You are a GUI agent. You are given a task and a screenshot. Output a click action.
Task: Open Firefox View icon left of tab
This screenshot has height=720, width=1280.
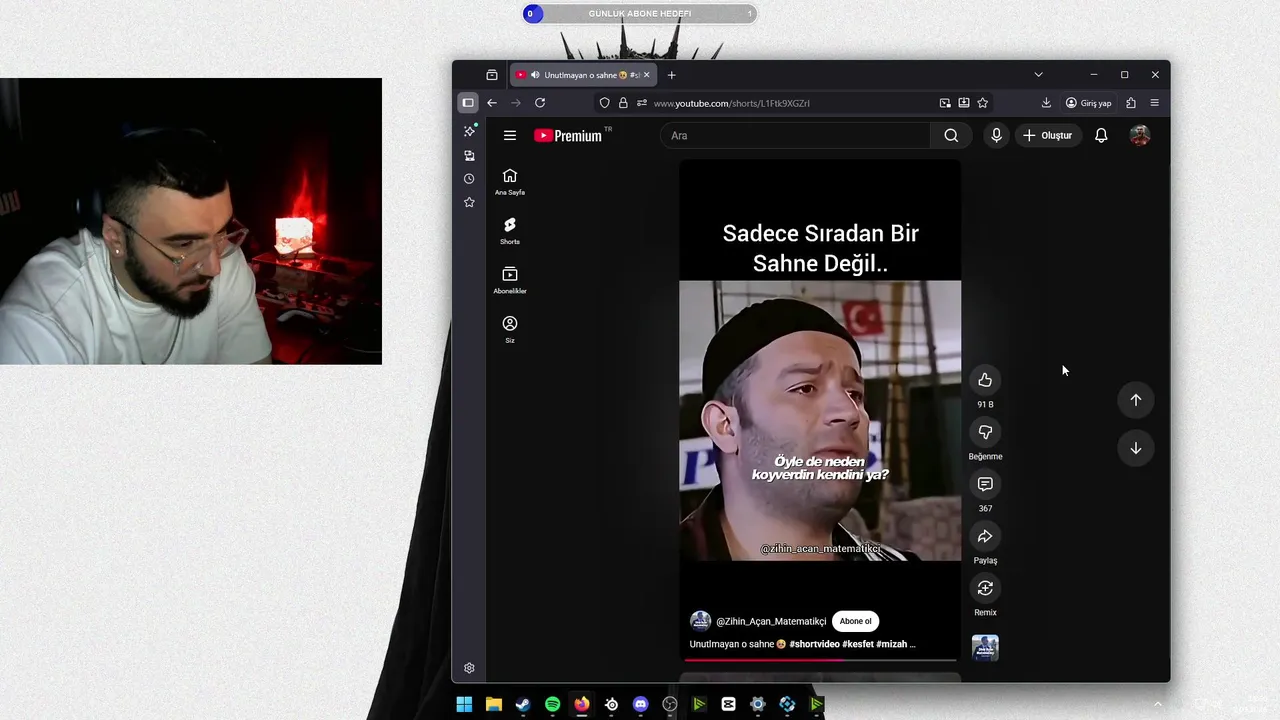(x=492, y=75)
